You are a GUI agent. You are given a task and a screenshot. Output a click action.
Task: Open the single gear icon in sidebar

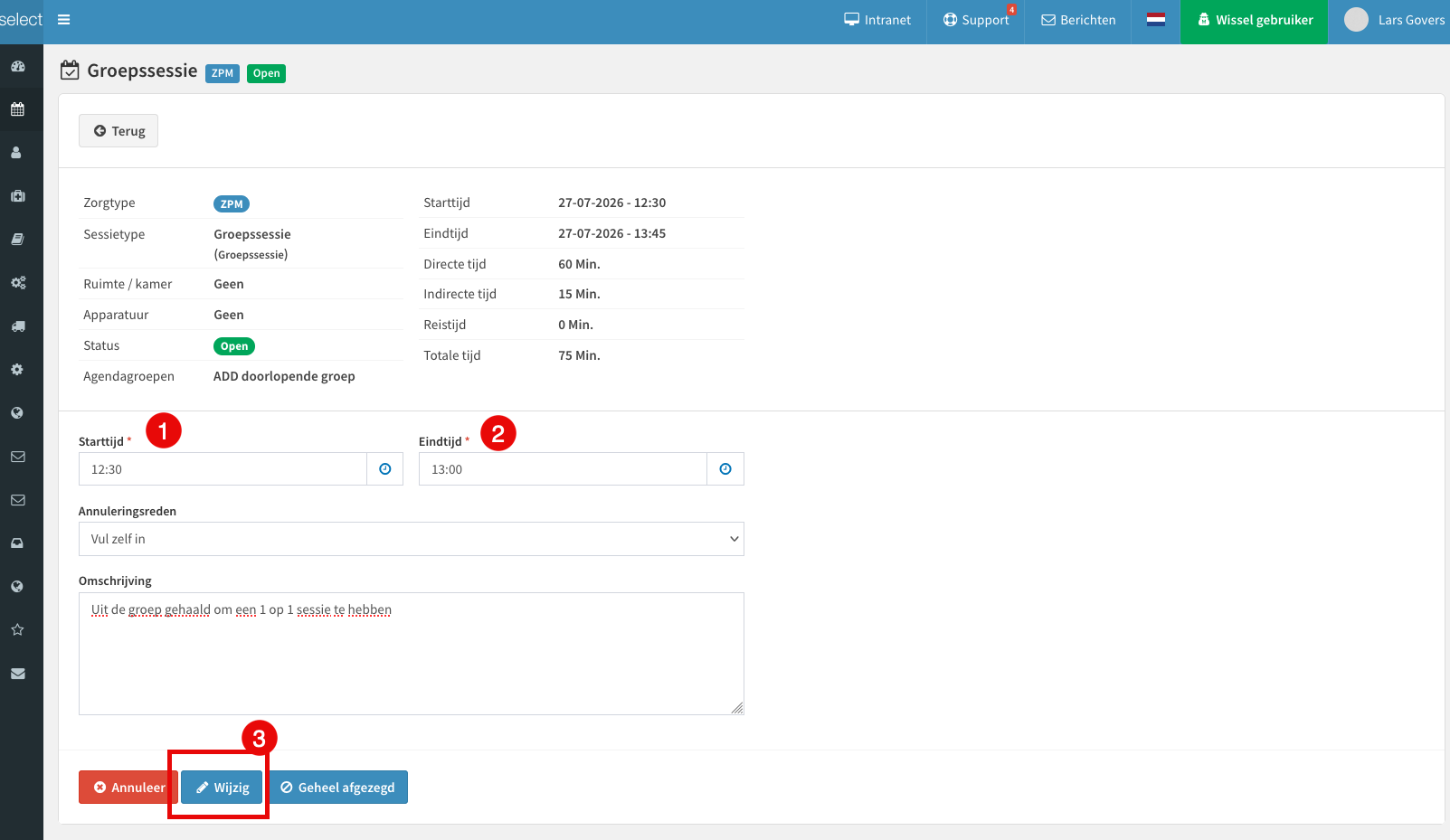[x=17, y=370]
